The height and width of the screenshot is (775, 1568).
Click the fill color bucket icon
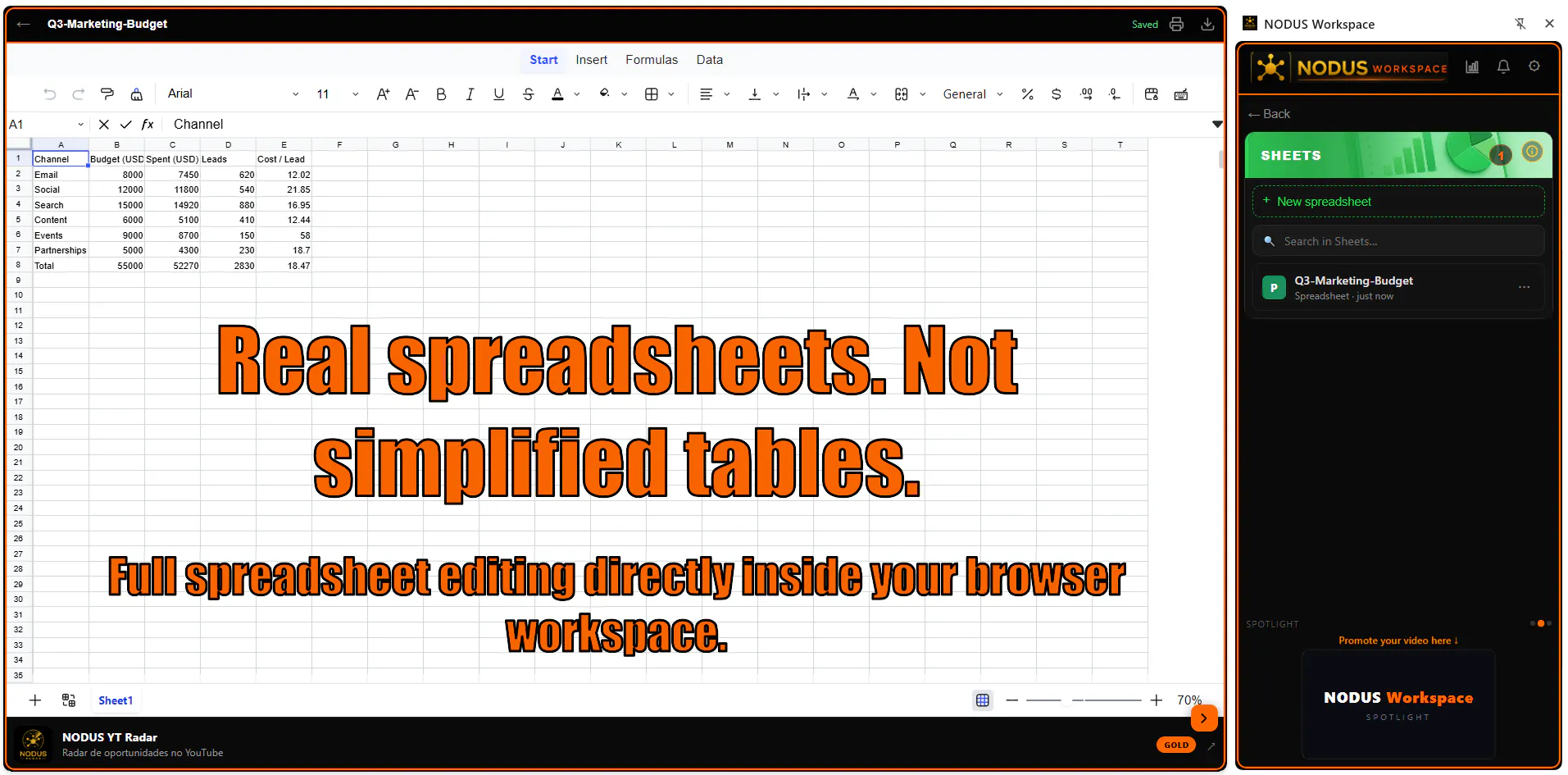pos(605,94)
